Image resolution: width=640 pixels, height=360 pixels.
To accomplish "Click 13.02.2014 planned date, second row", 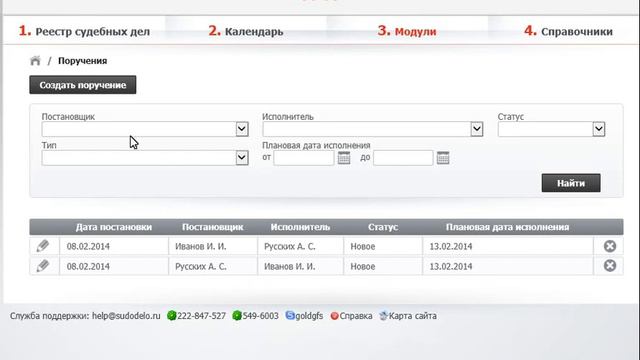I will 451,267.
